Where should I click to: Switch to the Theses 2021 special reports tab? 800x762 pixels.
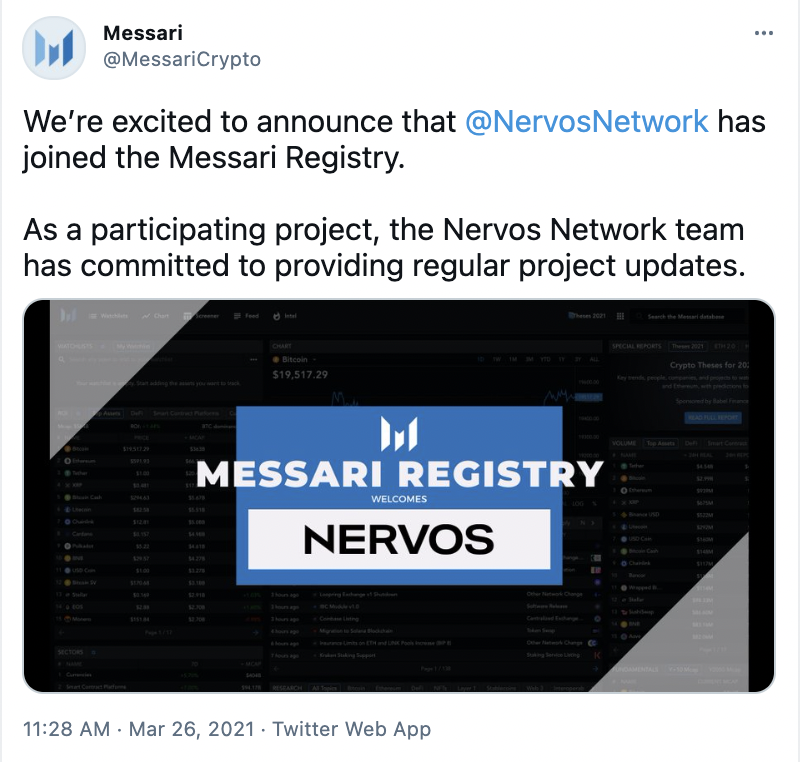coord(687,346)
